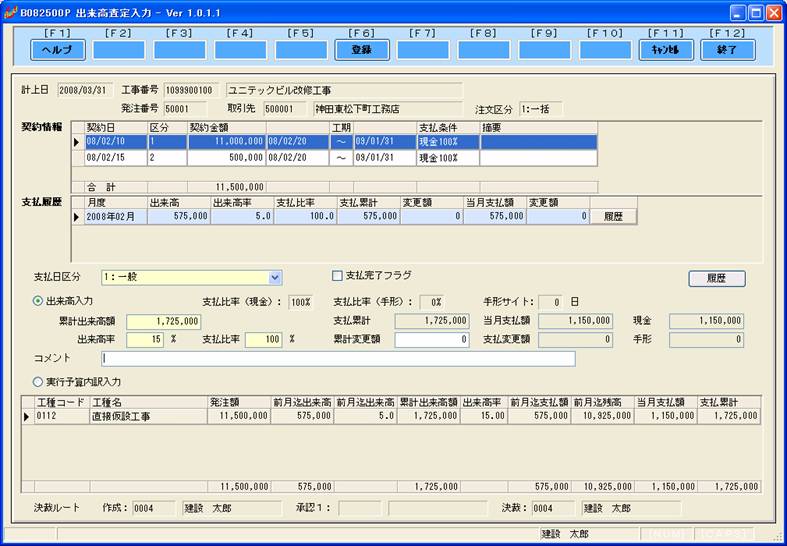Click the 出来高率 field showing 15

[x=145, y=340]
